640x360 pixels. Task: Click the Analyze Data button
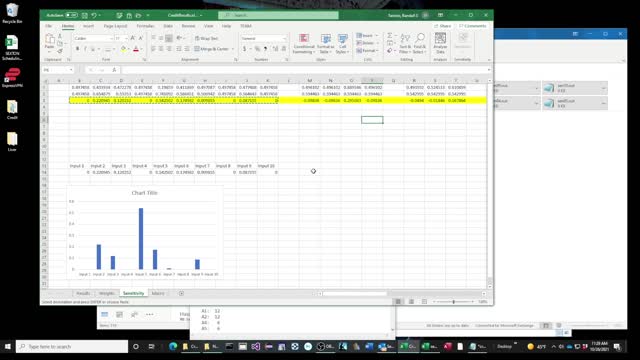[x=440, y=44]
